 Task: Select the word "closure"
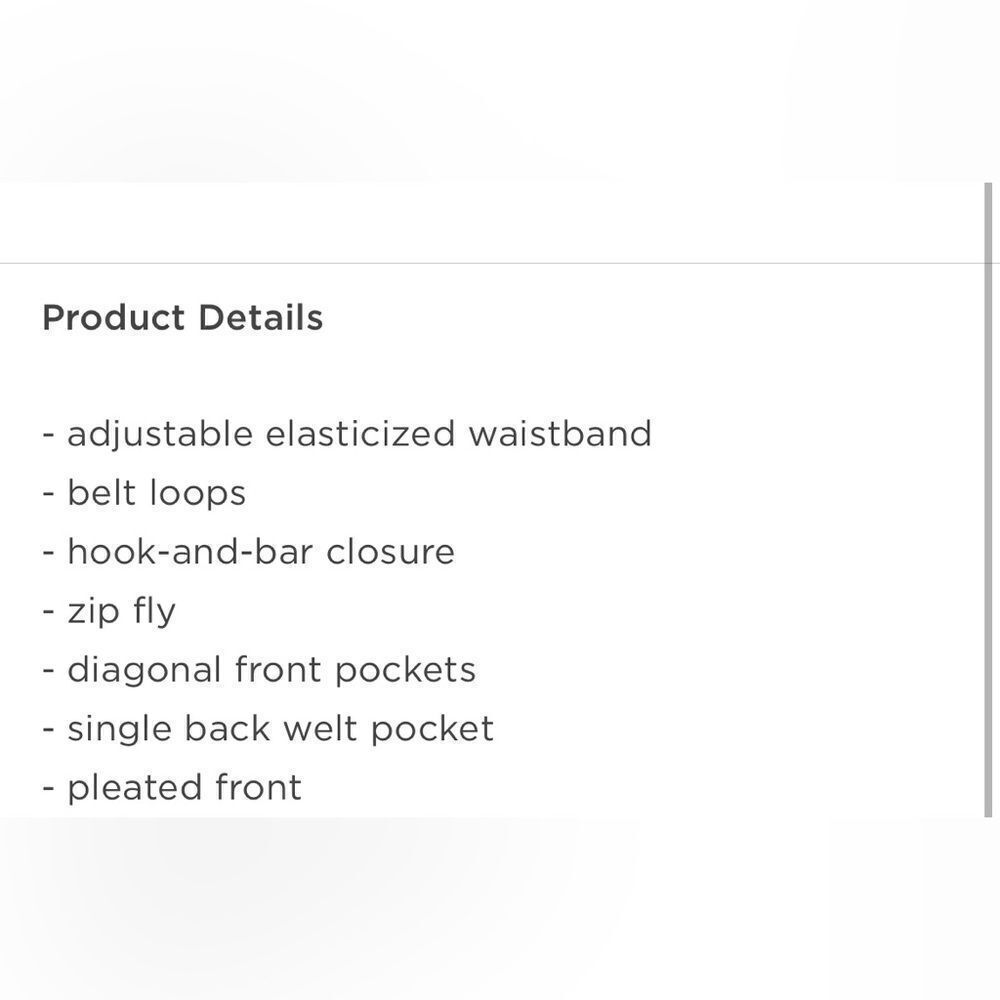click(390, 552)
